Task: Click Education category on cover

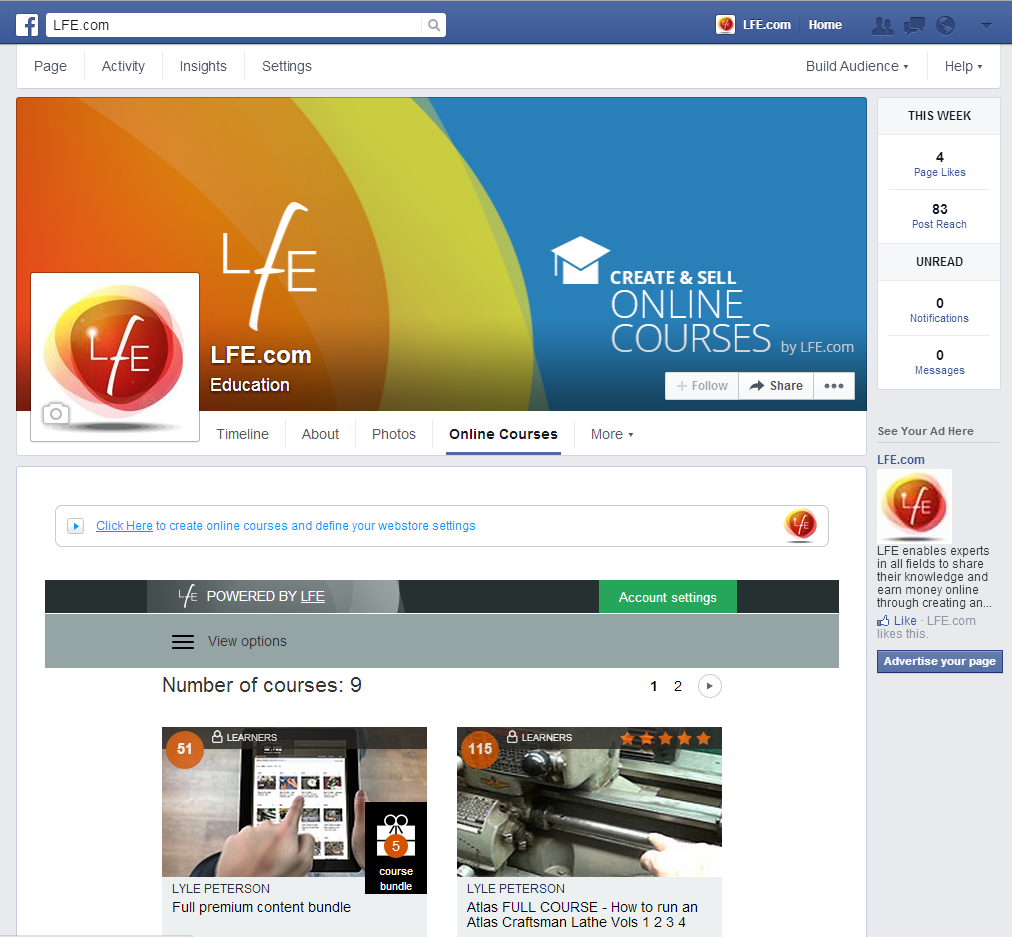Action: coord(250,385)
